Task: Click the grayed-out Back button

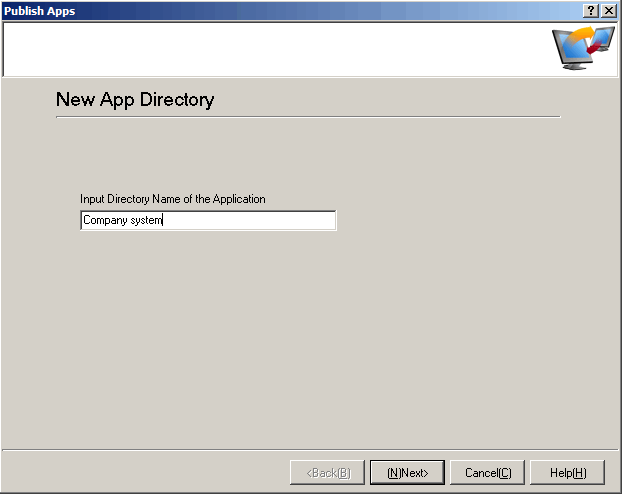Action: (x=327, y=473)
